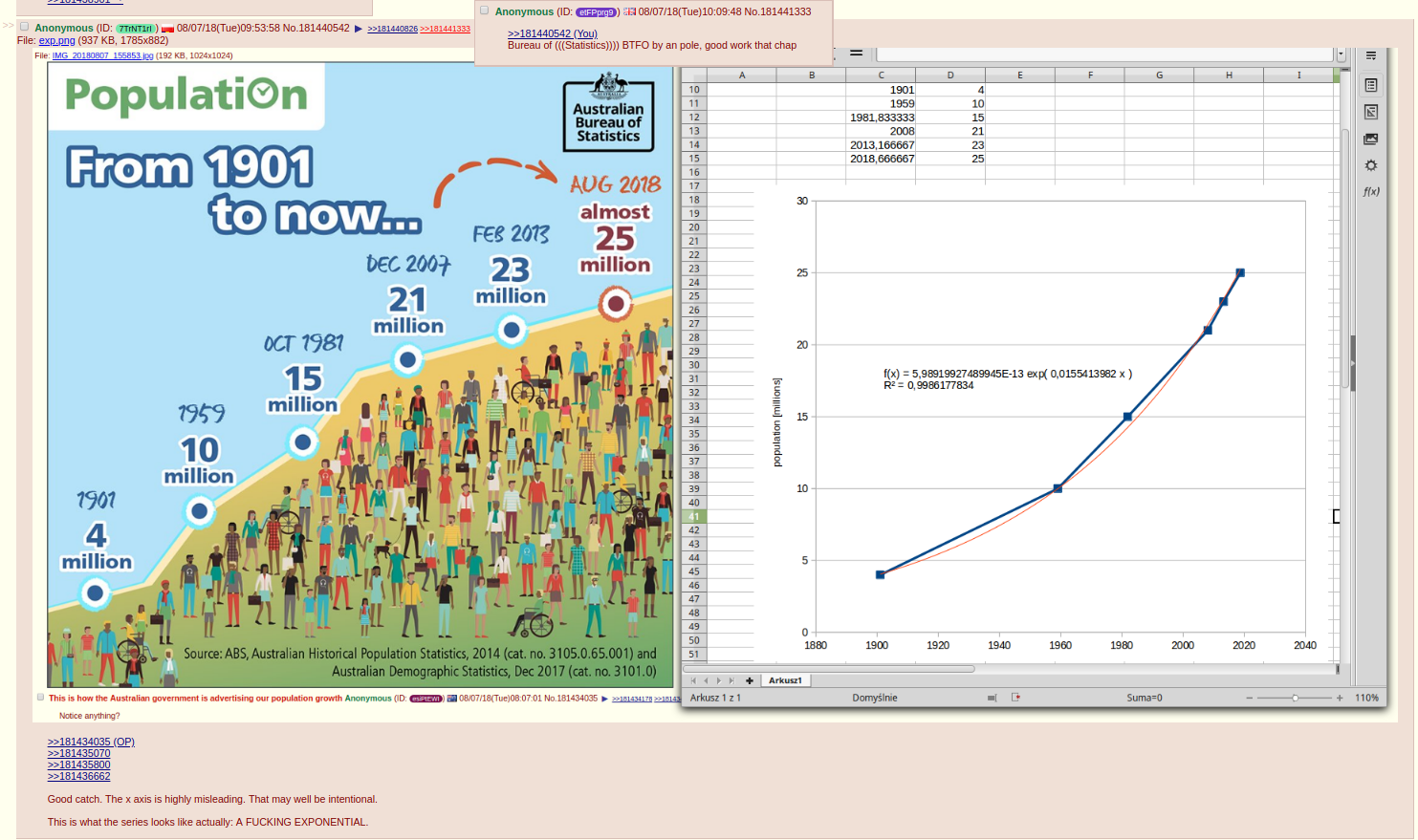
Task: Select row 15 header
Action: [x=694, y=159]
